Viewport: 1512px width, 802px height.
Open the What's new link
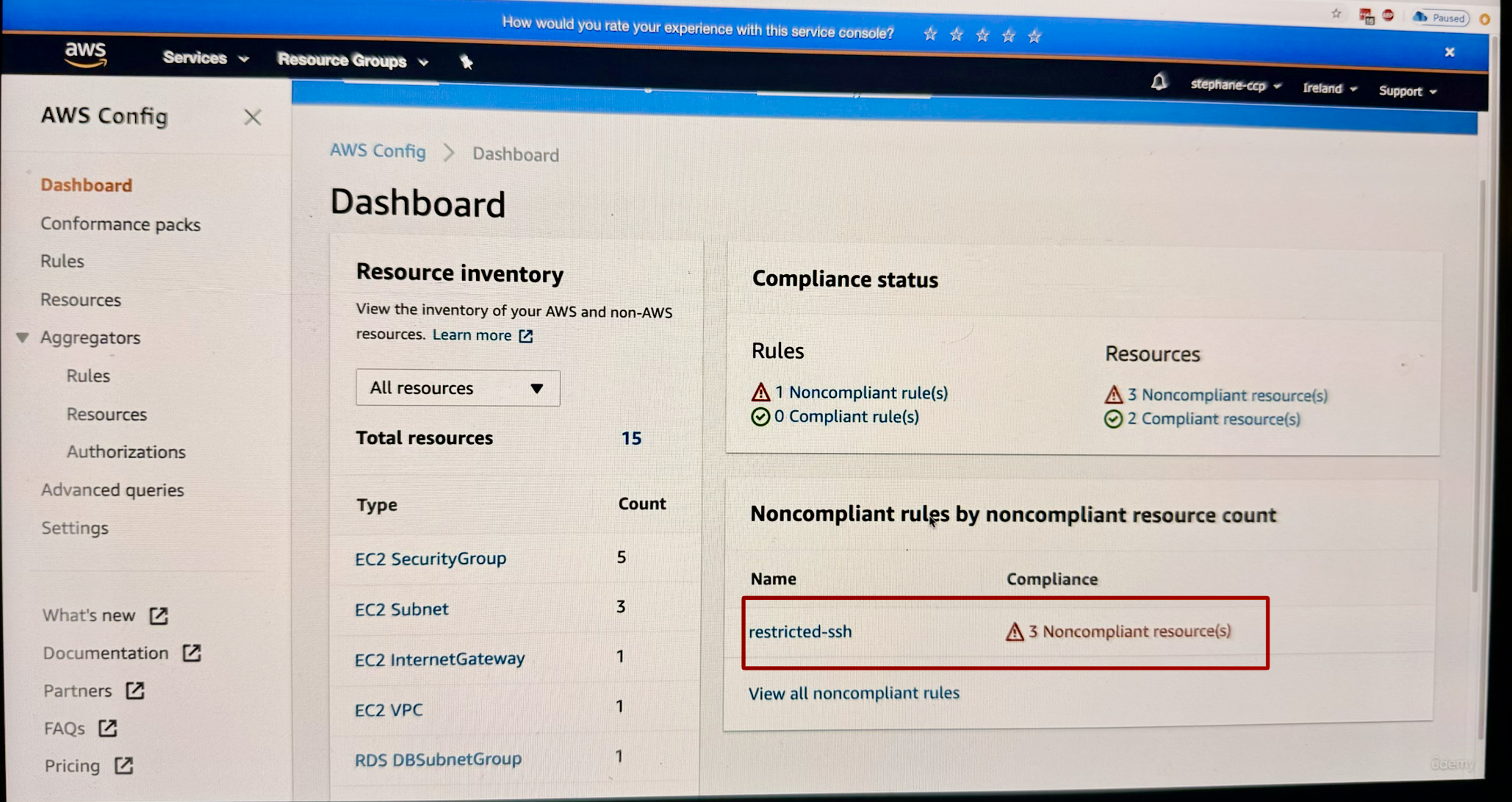click(x=89, y=615)
